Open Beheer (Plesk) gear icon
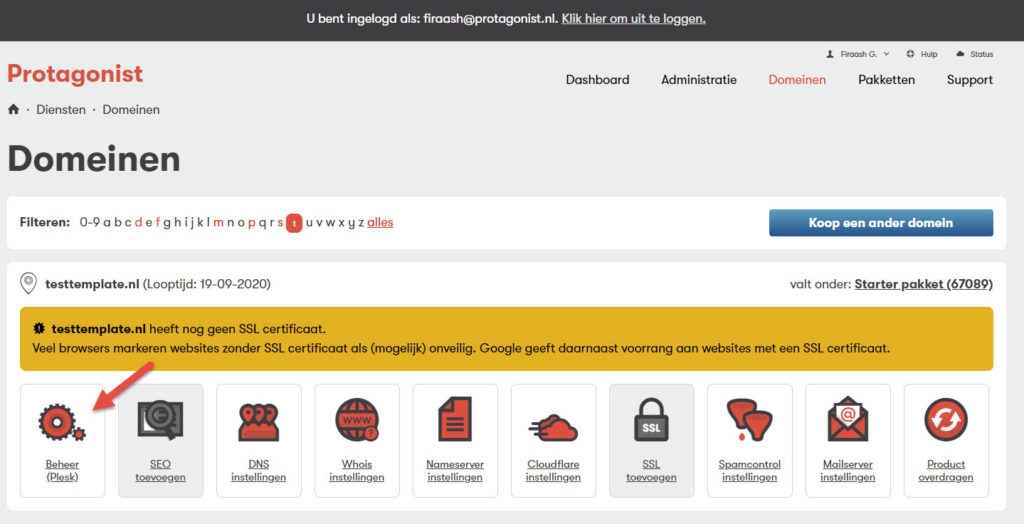Screen dimensions: 1024x524 click(x=62, y=421)
